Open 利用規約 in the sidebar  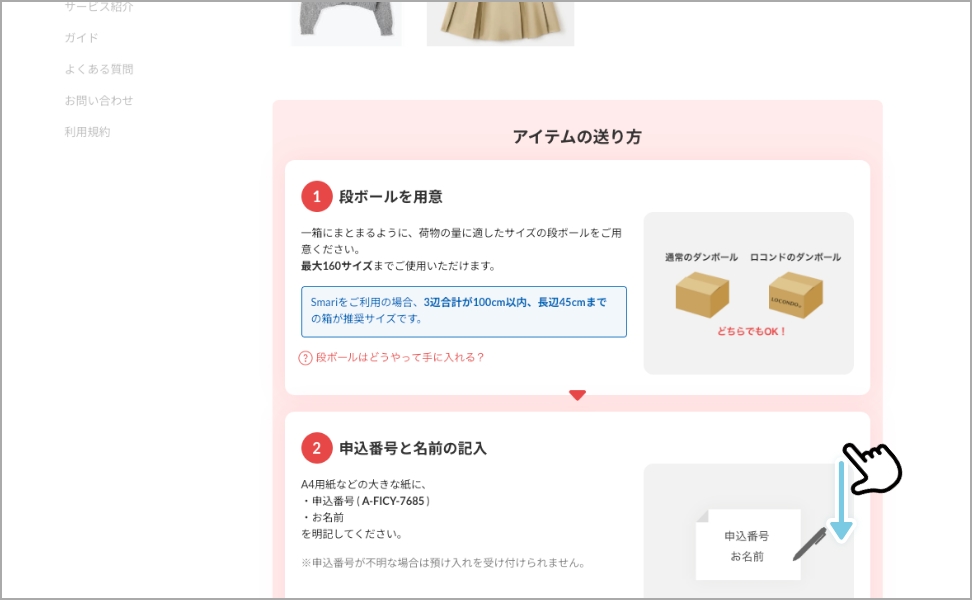(87, 132)
